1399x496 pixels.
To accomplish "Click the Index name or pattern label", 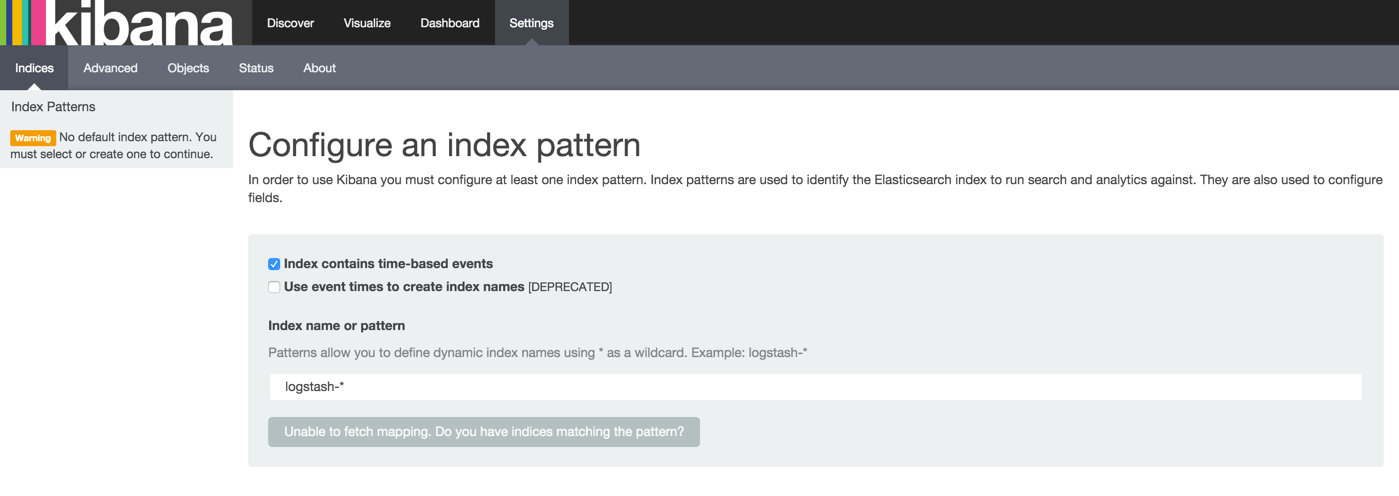I will click(336, 326).
